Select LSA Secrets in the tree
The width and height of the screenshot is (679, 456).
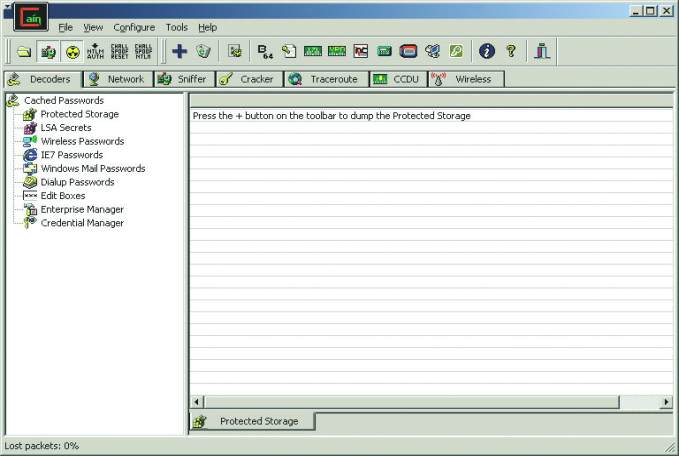[65, 128]
